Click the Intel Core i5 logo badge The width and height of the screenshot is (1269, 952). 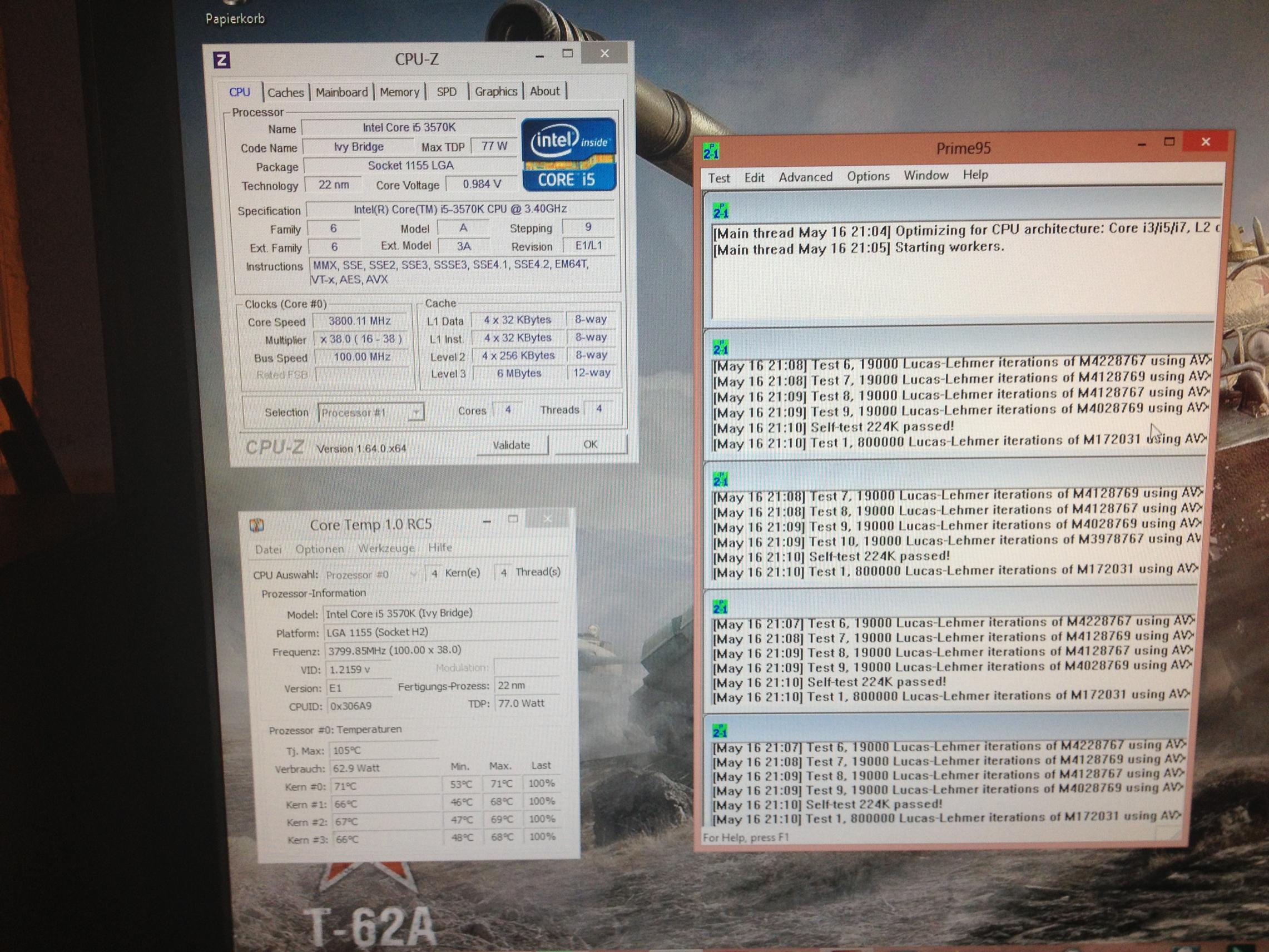click(568, 155)
